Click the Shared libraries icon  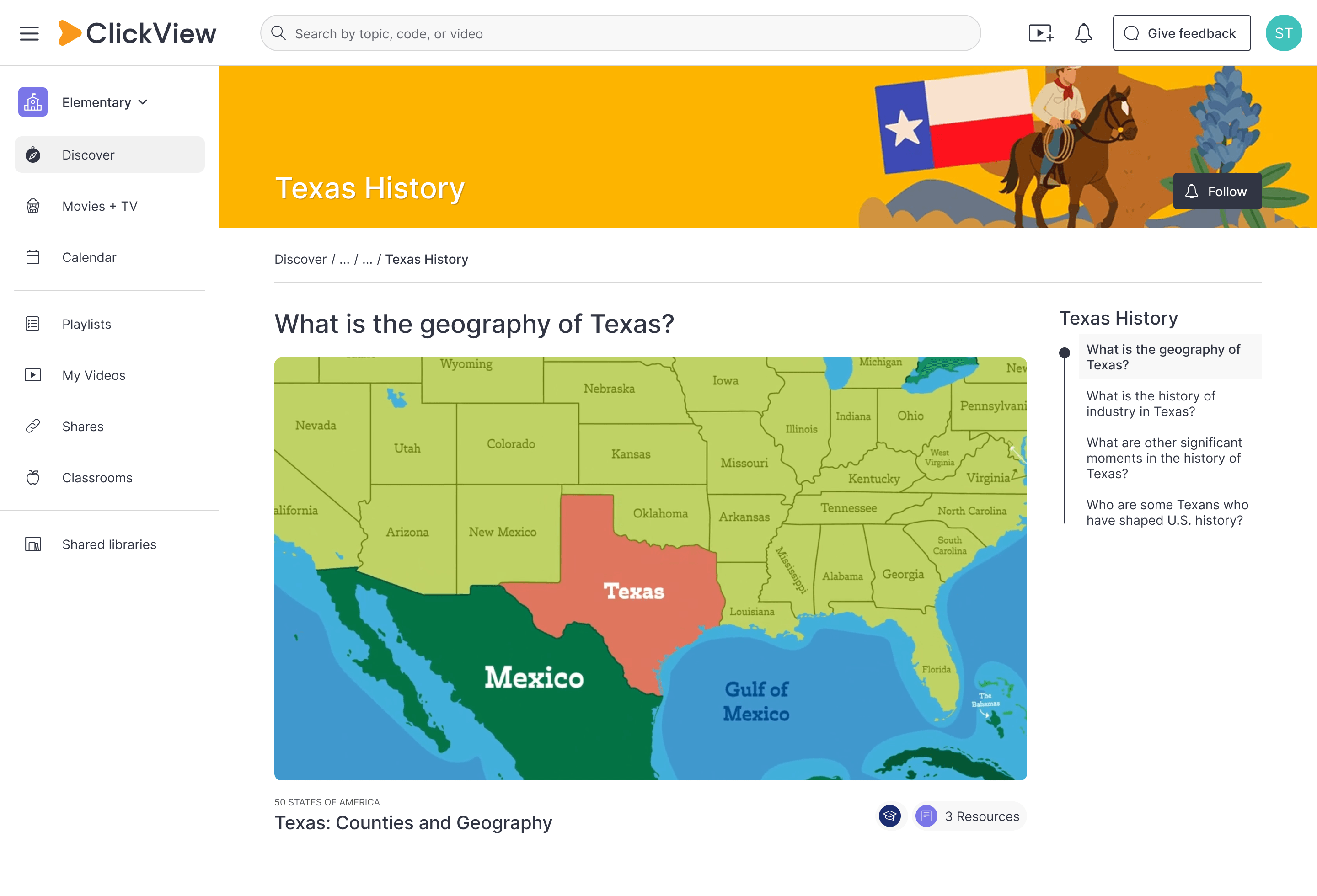point(33,544)
